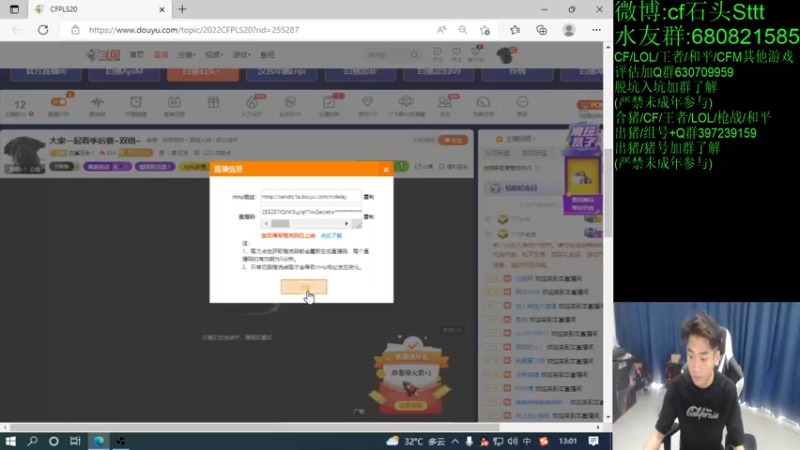Click the orange follow button beside room title

tap(453, 140)
